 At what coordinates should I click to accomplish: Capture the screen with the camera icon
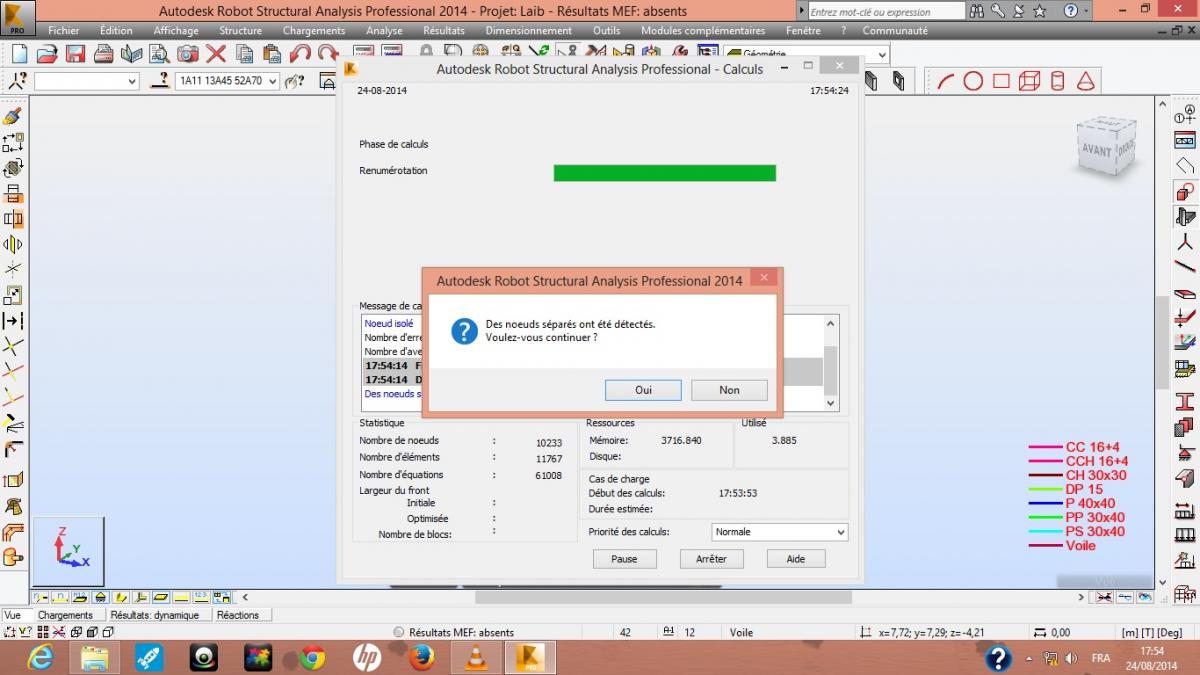(188, 54)
